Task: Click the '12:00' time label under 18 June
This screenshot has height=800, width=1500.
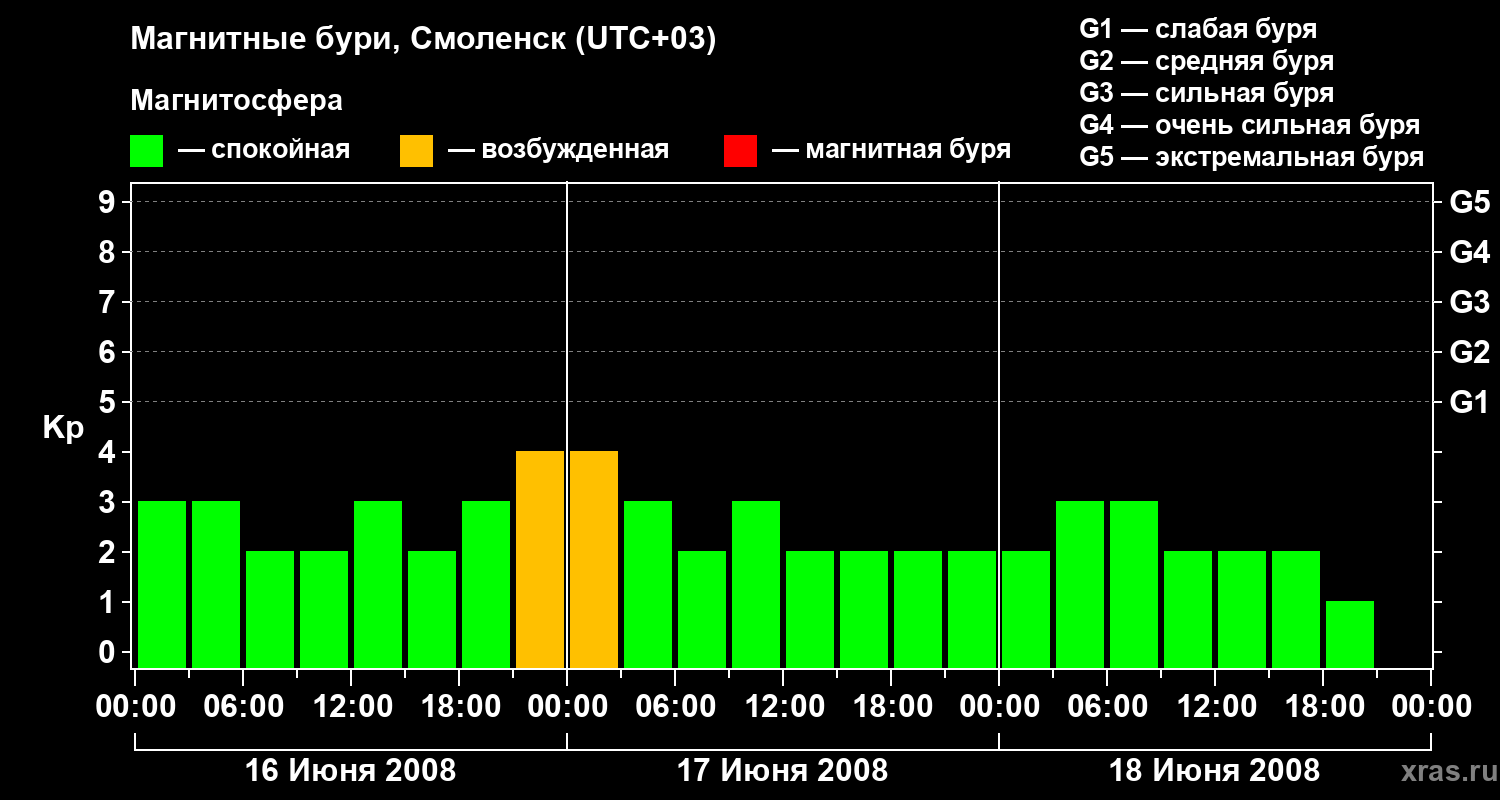Action: point(1215,707)
